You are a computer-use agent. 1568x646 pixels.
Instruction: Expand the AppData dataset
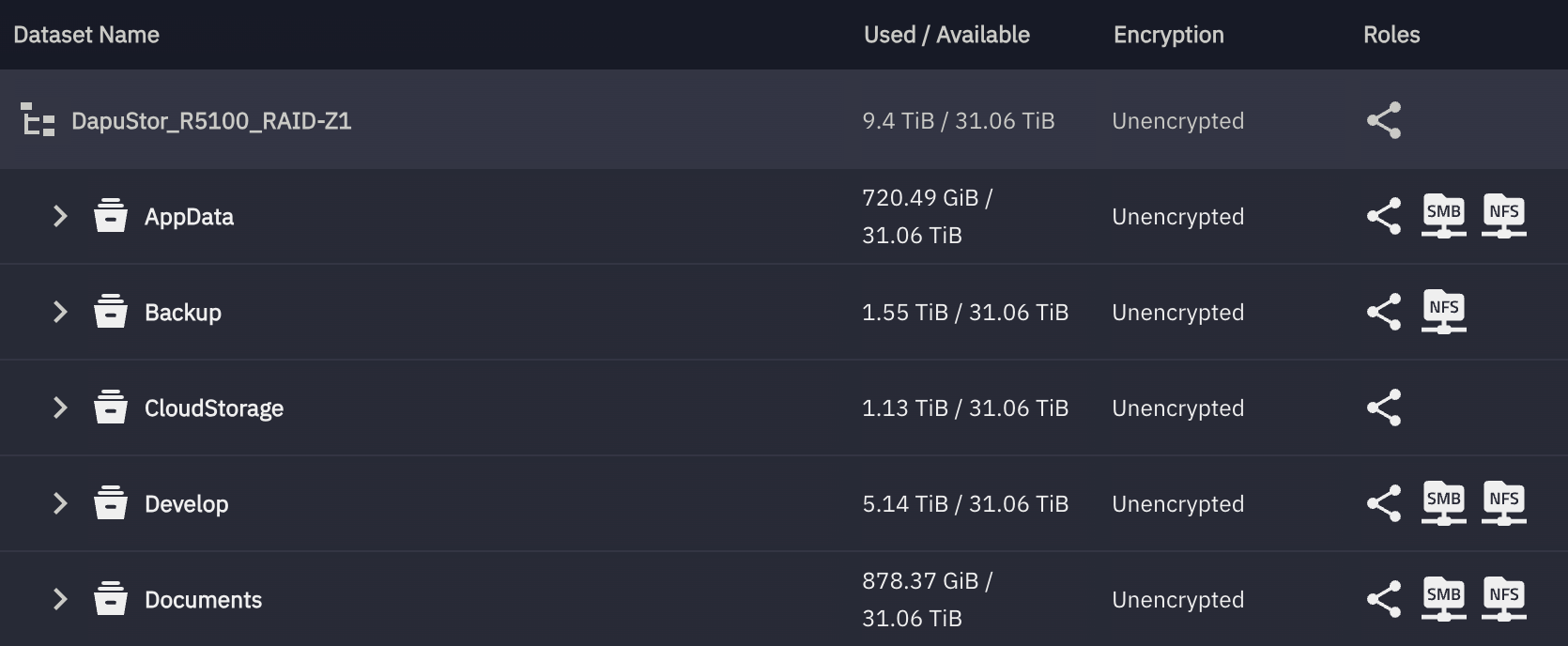(x=60, y=216)
